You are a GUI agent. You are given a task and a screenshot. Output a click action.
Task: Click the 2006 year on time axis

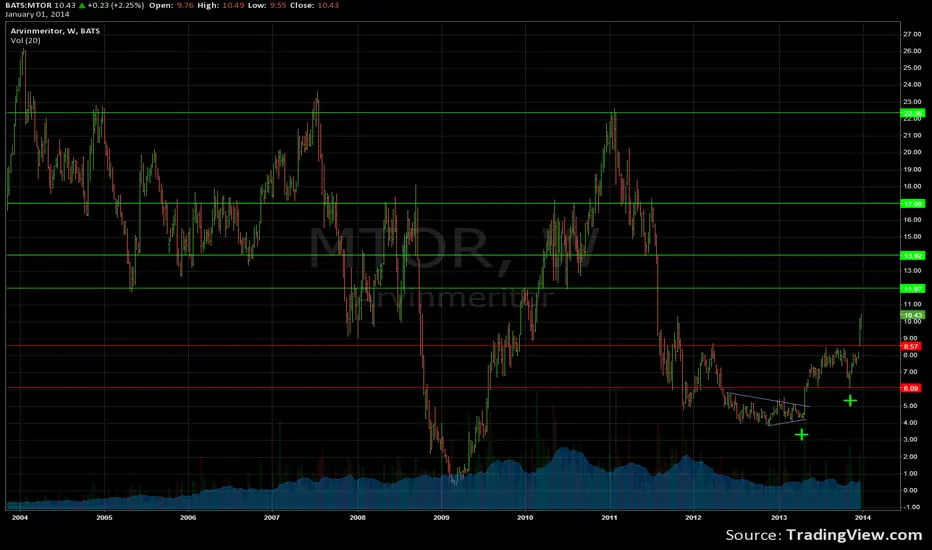(x=188, y=517)
